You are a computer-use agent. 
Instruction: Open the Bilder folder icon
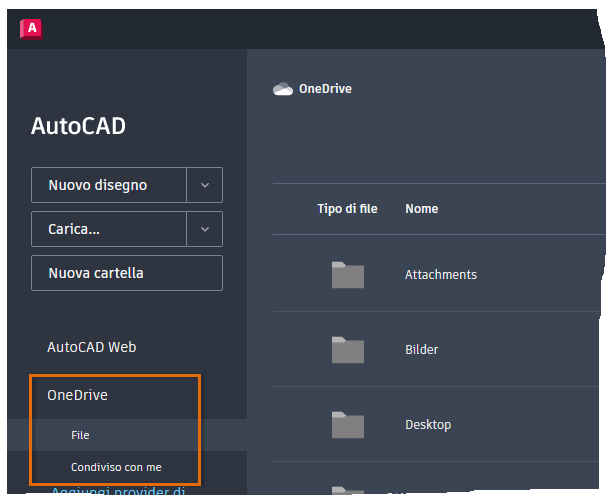point(348,350)
